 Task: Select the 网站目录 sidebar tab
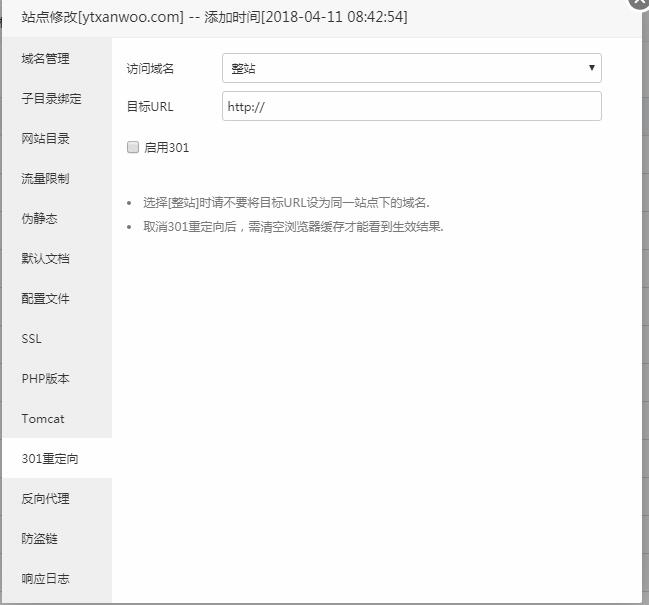tap(46, 139)
